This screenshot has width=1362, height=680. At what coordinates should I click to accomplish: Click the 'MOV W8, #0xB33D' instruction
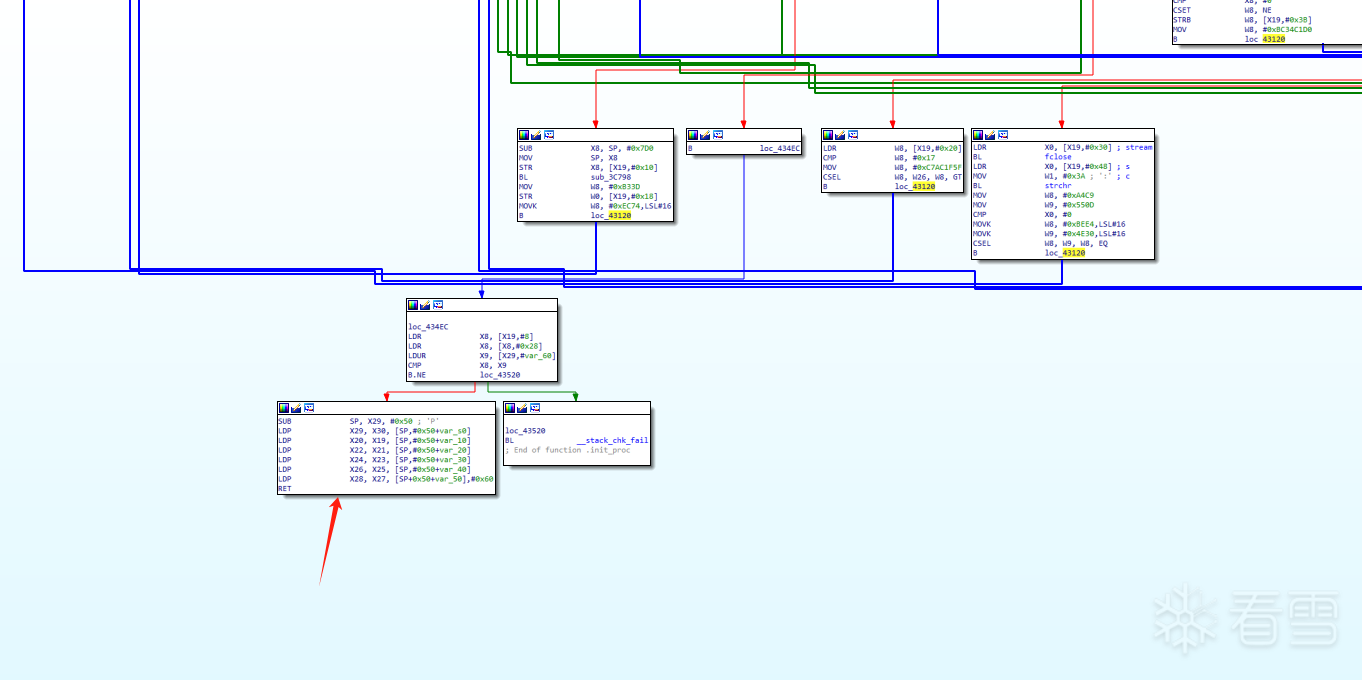click(579, 186)
